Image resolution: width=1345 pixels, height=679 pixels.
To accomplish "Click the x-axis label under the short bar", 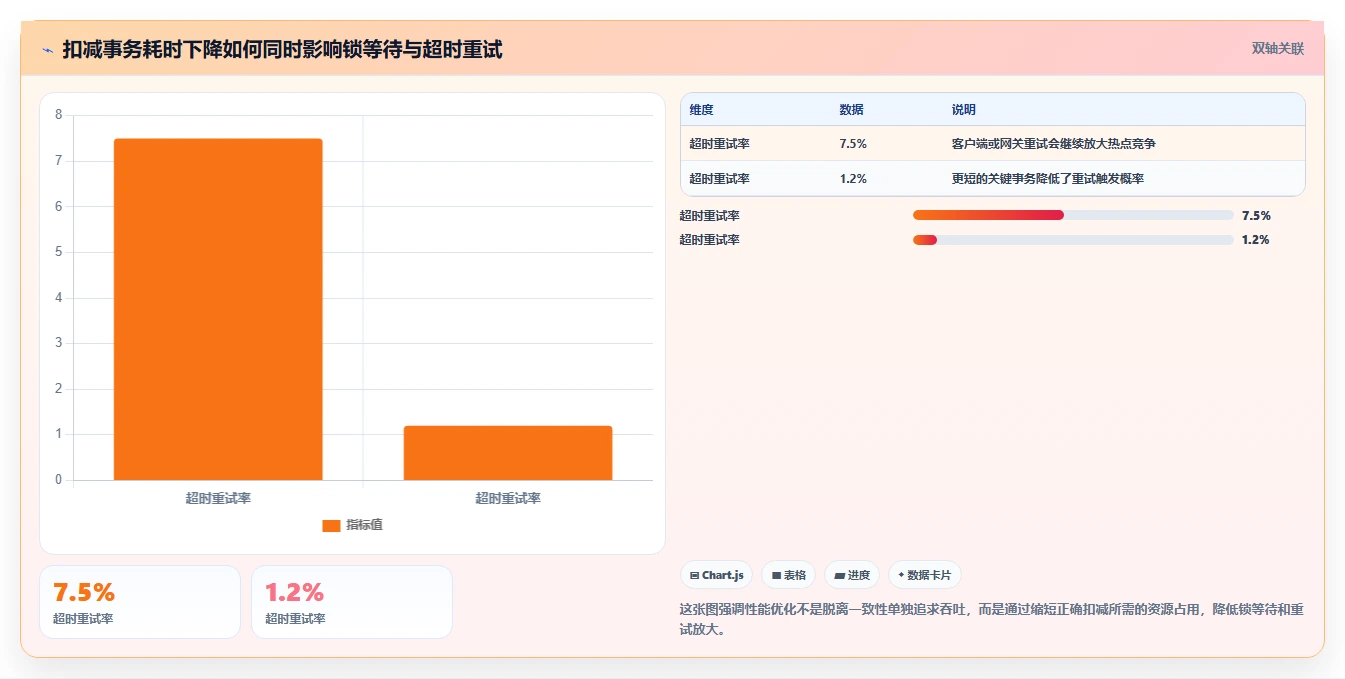I will (508, 498).
